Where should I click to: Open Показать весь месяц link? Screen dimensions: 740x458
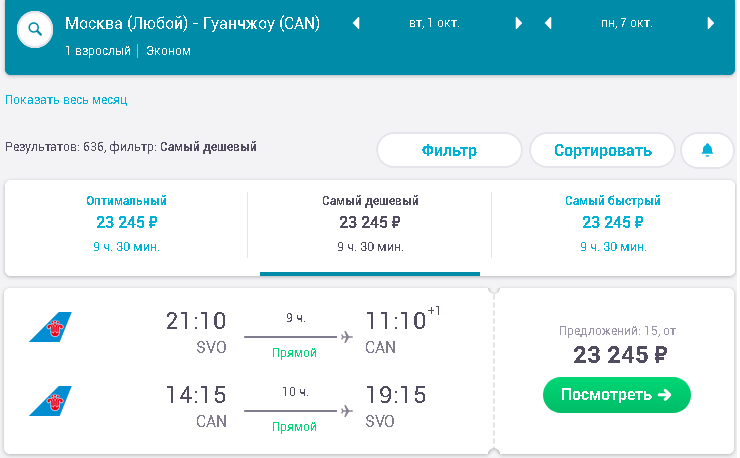click(x=66, y=100)
